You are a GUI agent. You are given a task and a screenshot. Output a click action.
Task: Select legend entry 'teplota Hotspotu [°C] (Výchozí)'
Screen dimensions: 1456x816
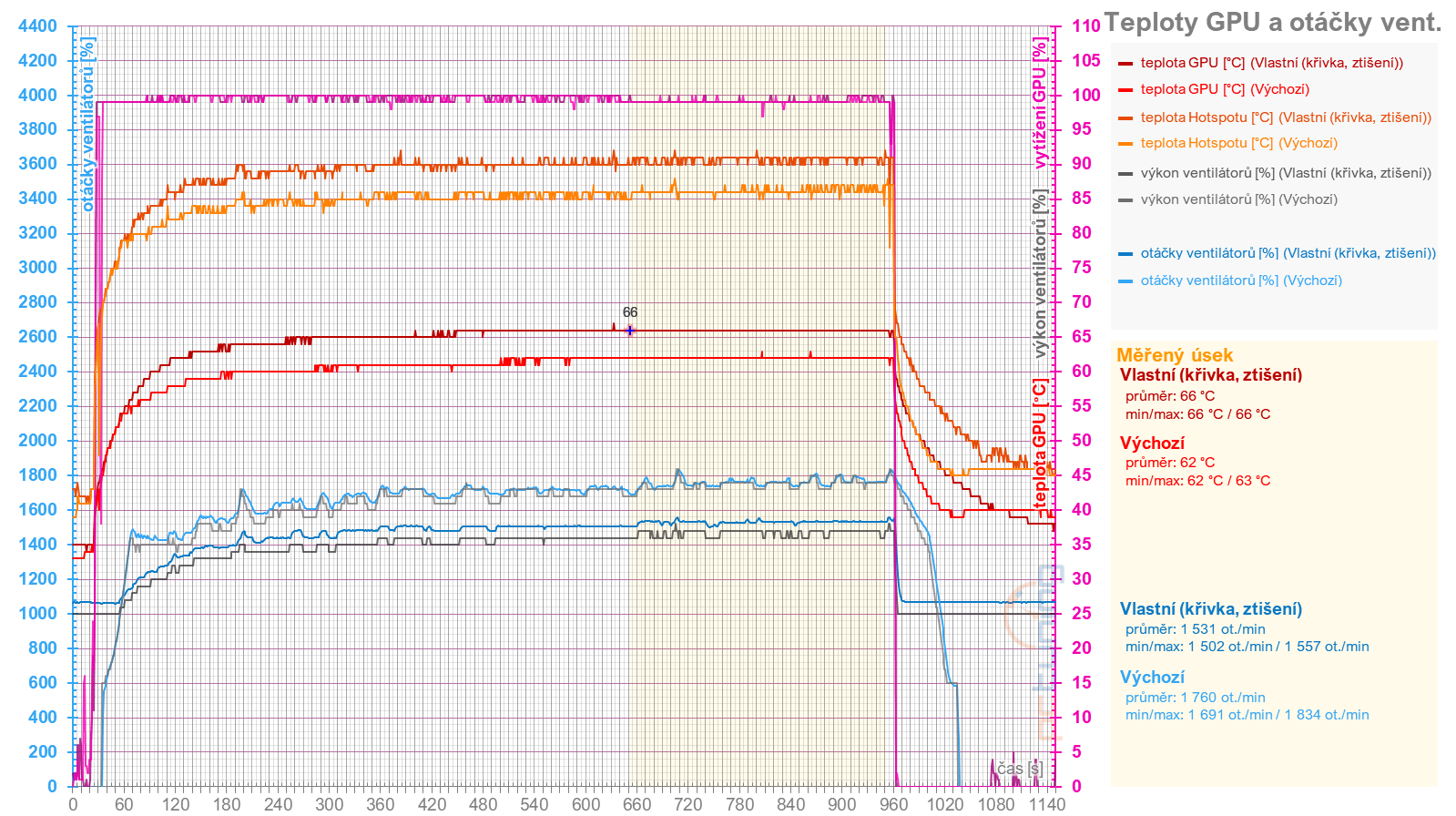coord(1238,143)
